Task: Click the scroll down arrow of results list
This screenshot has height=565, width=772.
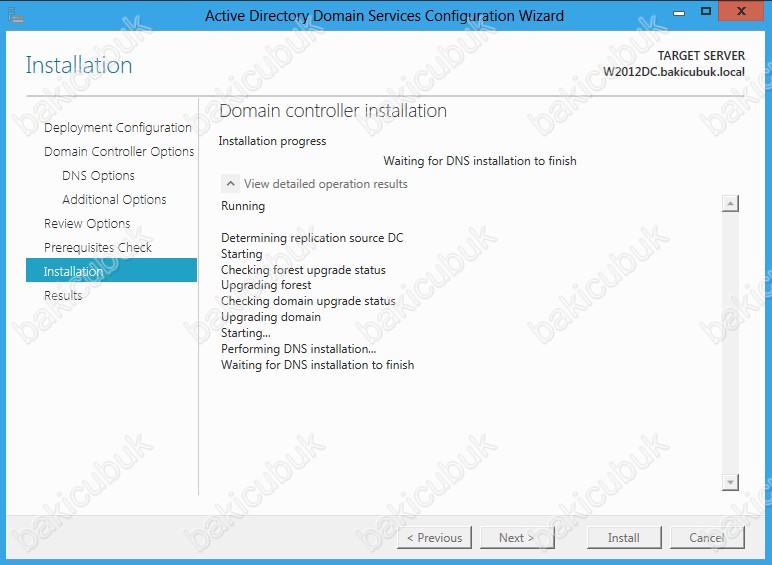Action: [730, 482]
